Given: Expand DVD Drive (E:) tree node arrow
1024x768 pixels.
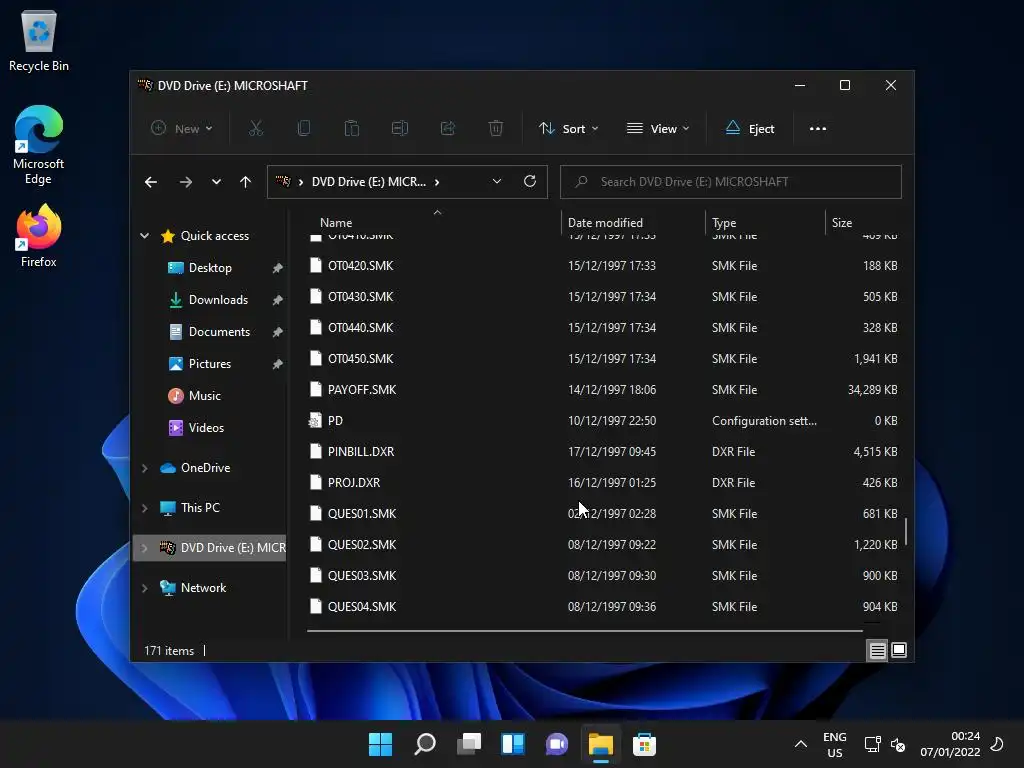Looking at the screenshot, I should tap(144, 548).
